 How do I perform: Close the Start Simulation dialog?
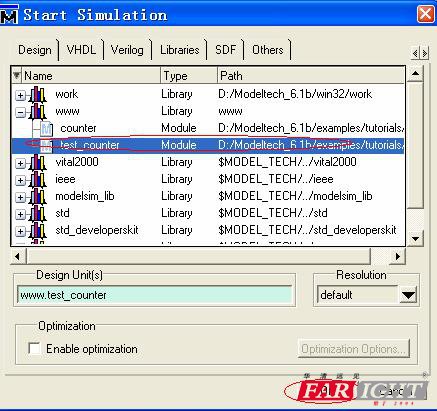[426, 14]
